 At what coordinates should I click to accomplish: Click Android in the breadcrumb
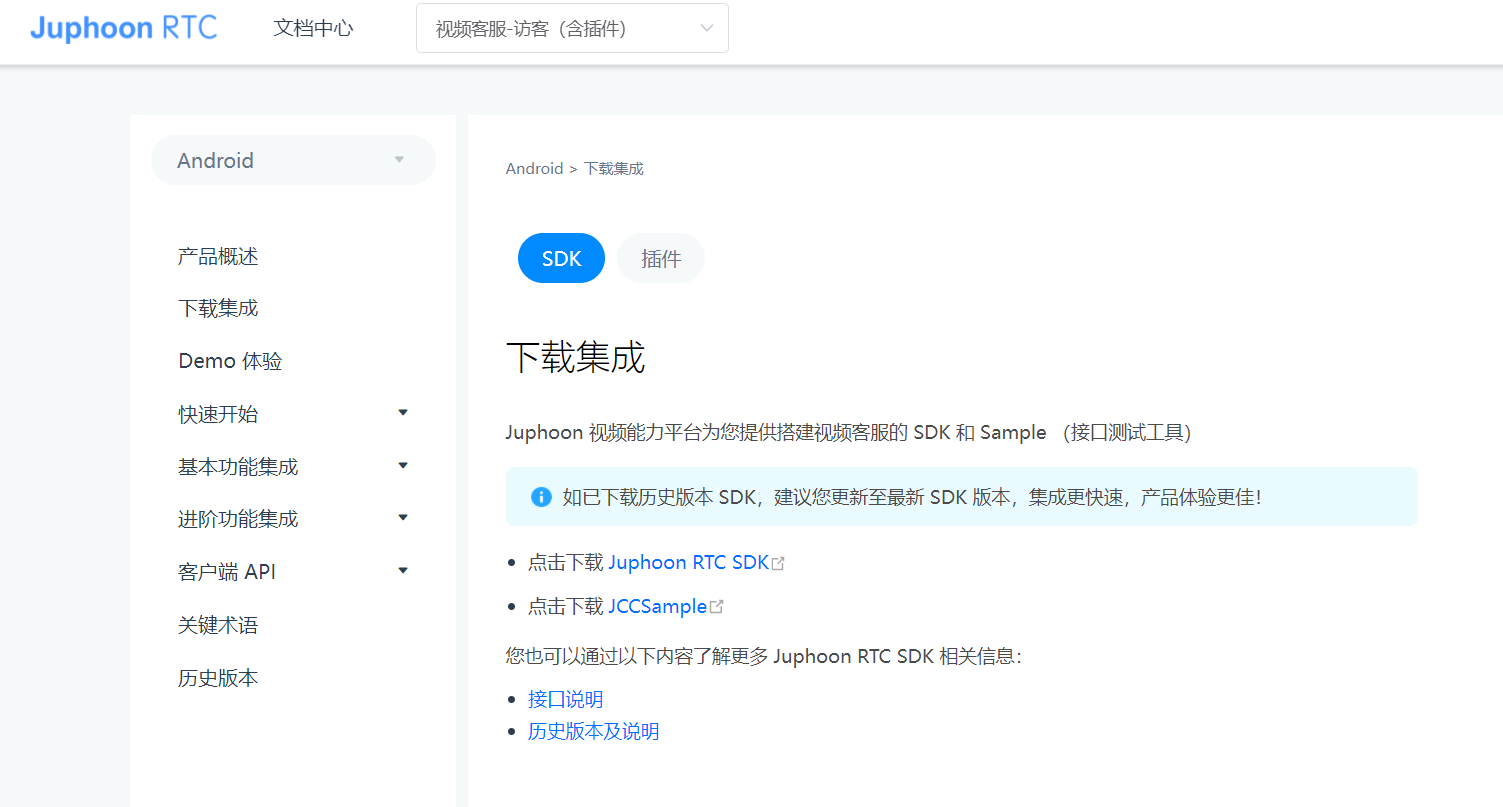tap(534, 169)
